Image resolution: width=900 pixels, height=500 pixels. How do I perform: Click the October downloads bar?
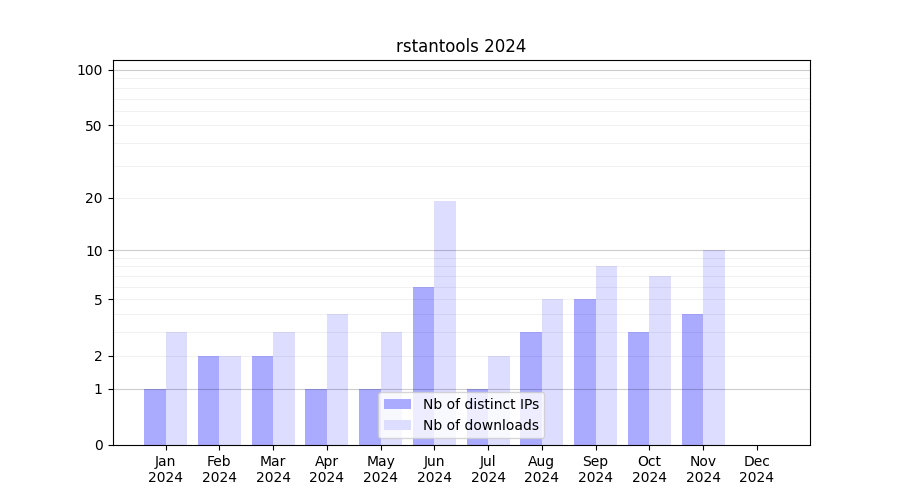[660, 360]
